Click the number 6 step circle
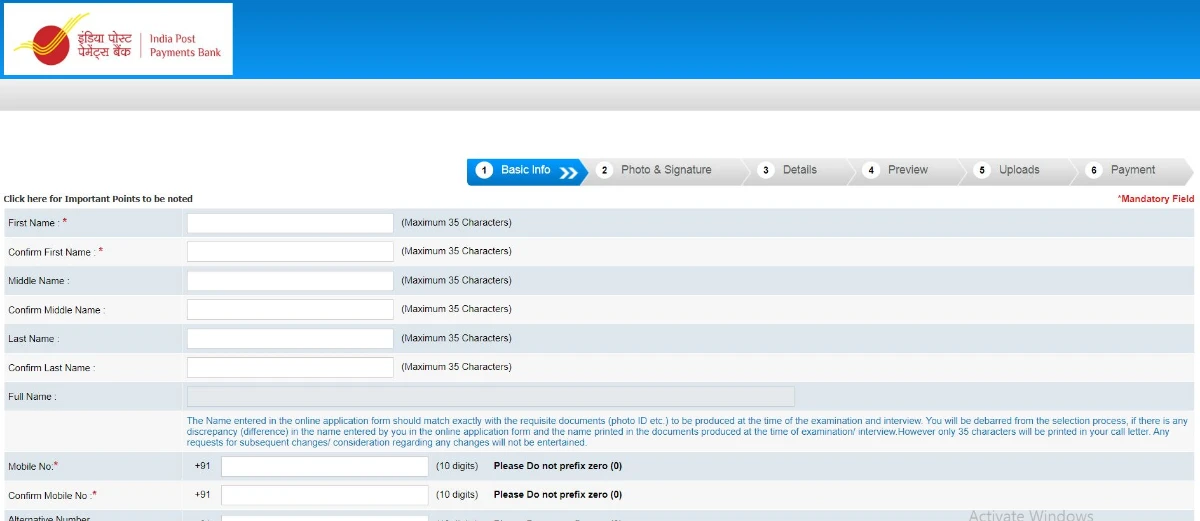Viewport: 1200px width, 521px height. [1094, 171]
